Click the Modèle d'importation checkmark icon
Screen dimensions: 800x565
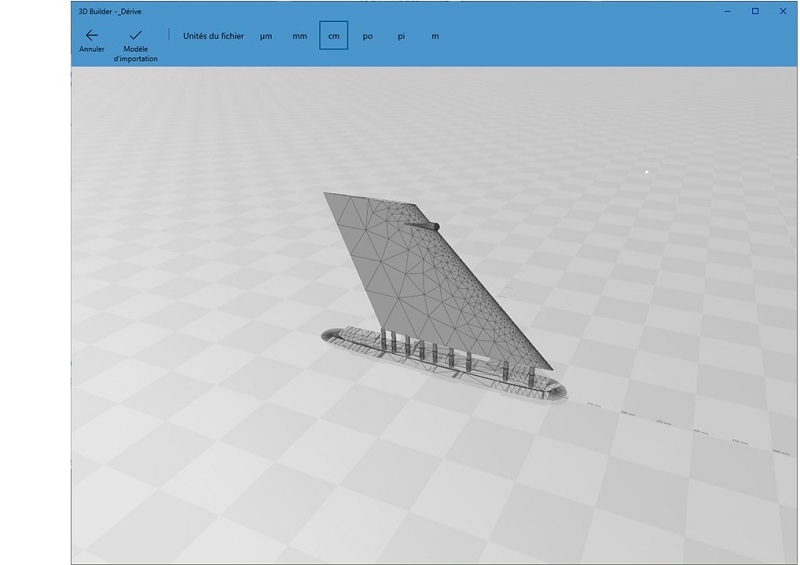coord(135,35)
